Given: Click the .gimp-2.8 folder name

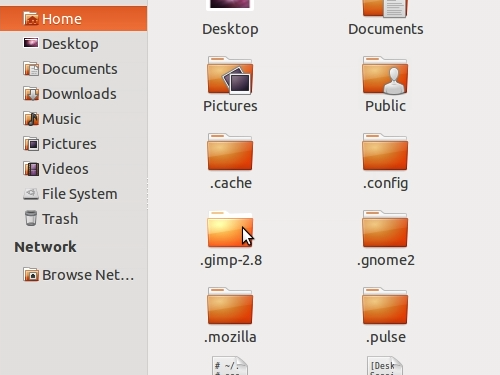Looking at the screenshot, I should click(231, 260).
